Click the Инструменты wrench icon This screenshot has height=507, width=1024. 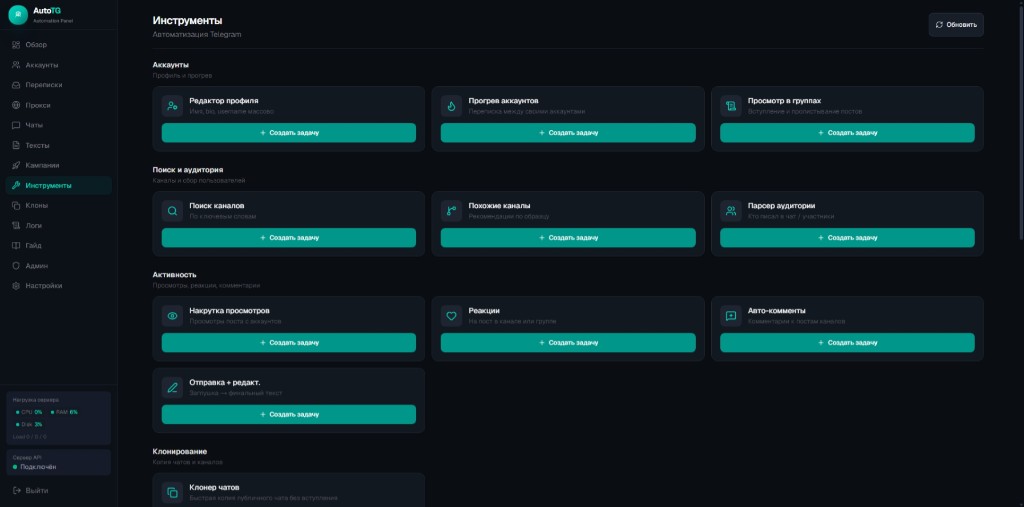tap(16, 186)
